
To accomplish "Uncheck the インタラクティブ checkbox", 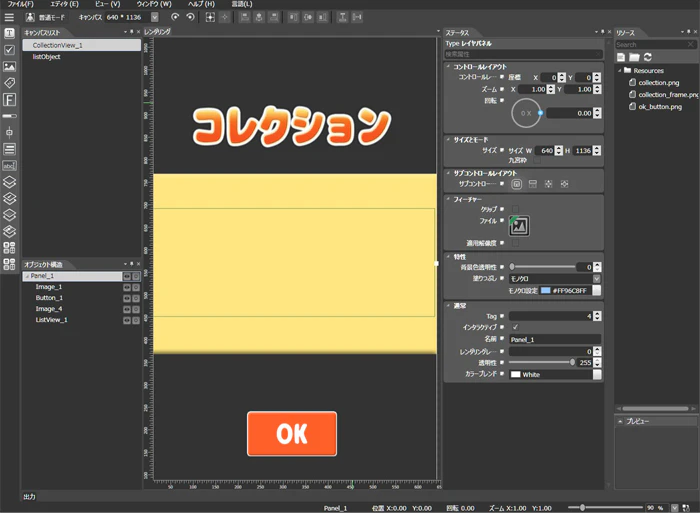I will (515, 327).
